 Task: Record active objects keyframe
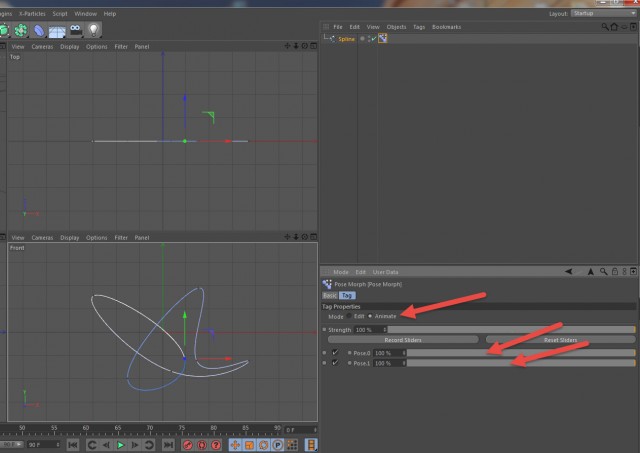(x=187, y=445)
